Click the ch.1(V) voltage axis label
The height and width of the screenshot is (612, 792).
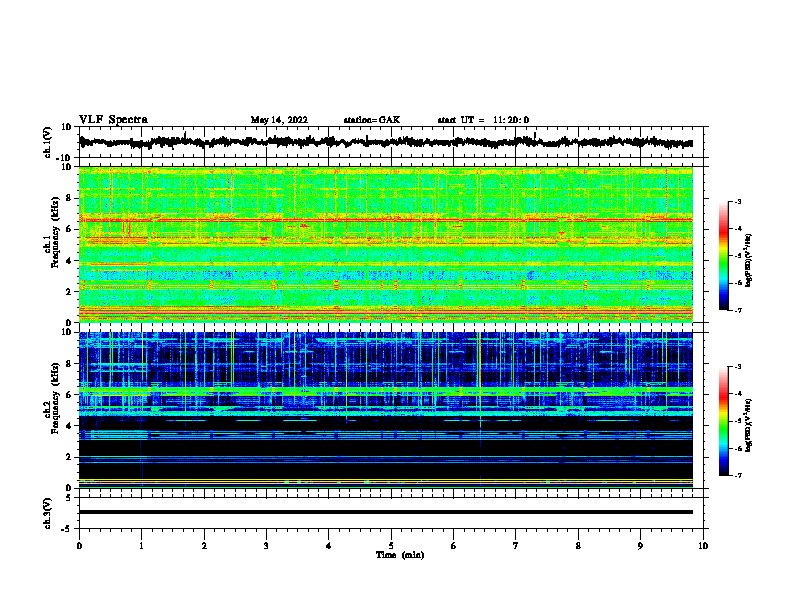tap(48, 142)
